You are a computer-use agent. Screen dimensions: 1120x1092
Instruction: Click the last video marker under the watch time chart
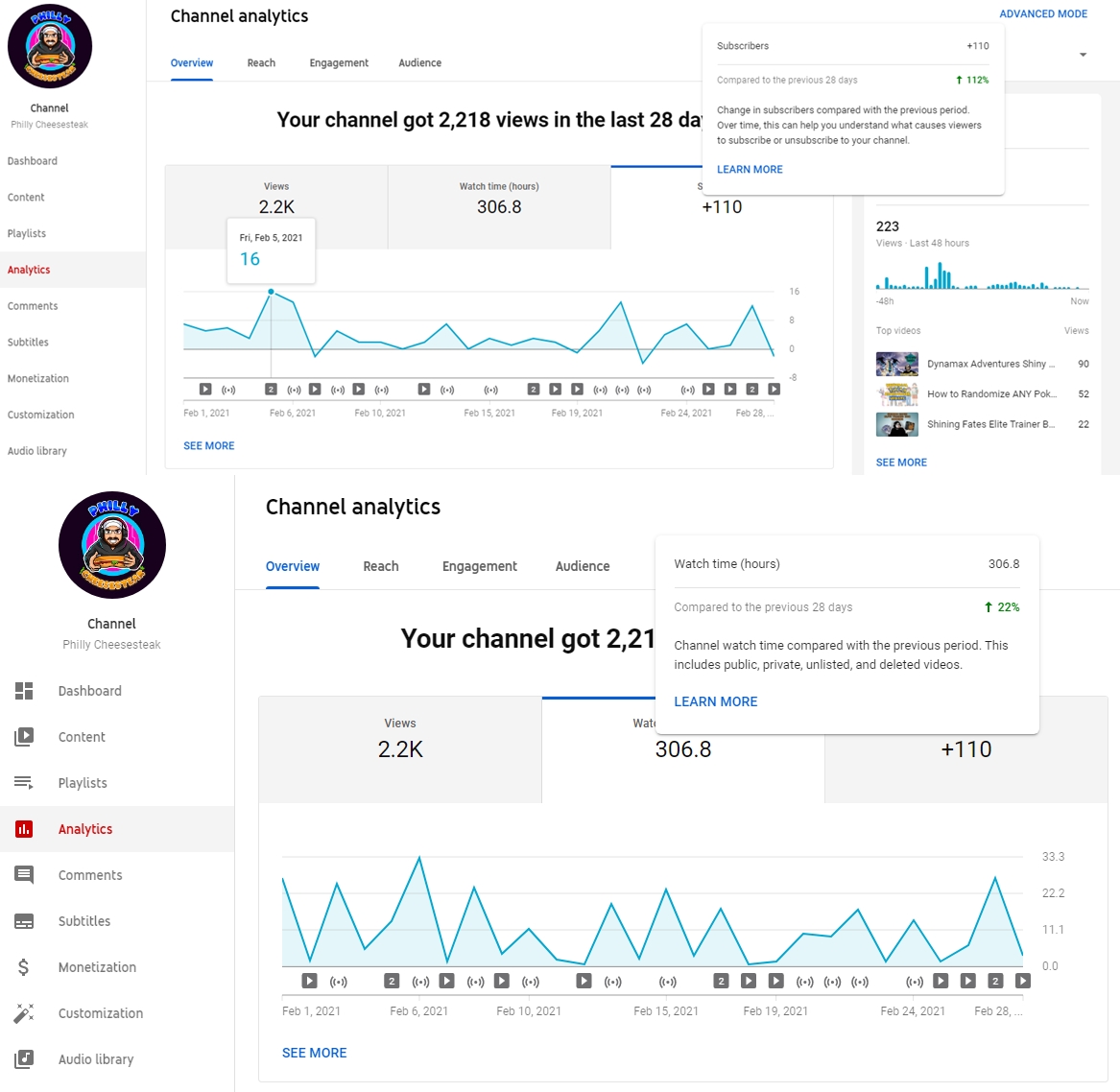[1023, 981]
